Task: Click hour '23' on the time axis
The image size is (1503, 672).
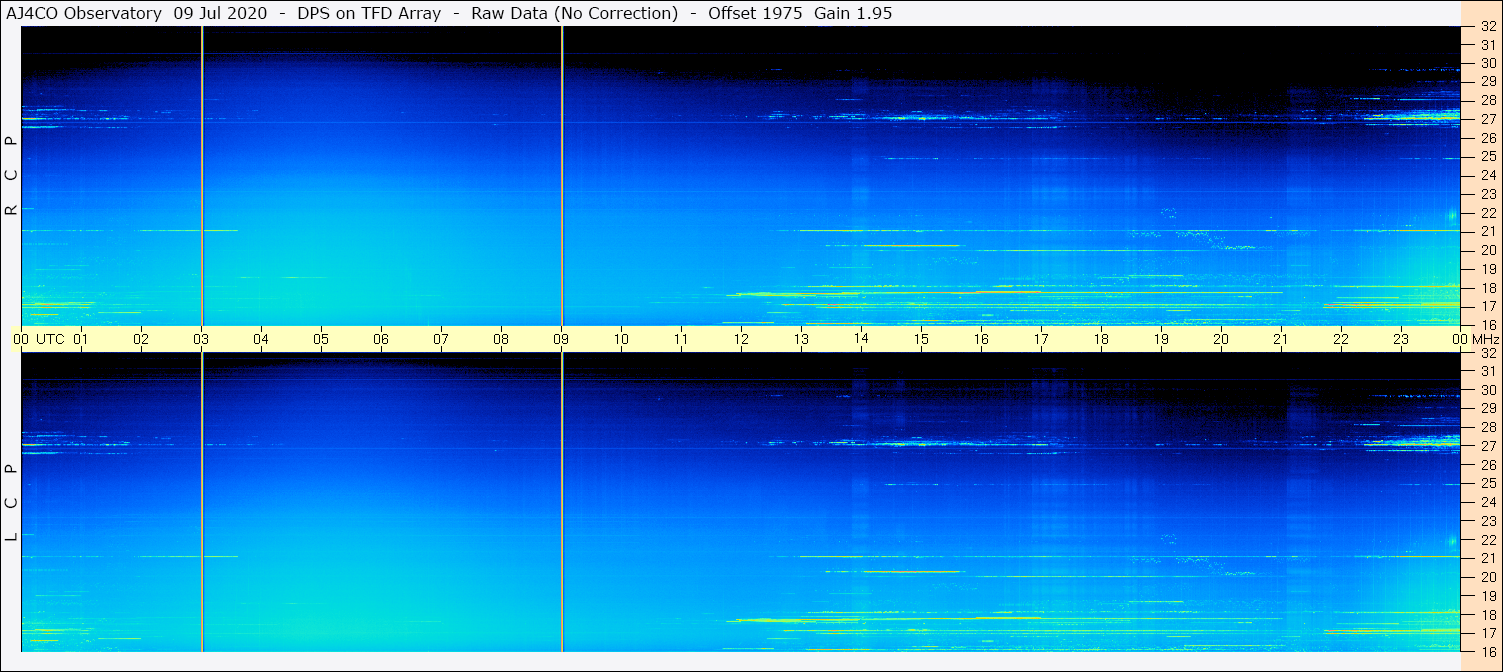Action: (1401, 339)
